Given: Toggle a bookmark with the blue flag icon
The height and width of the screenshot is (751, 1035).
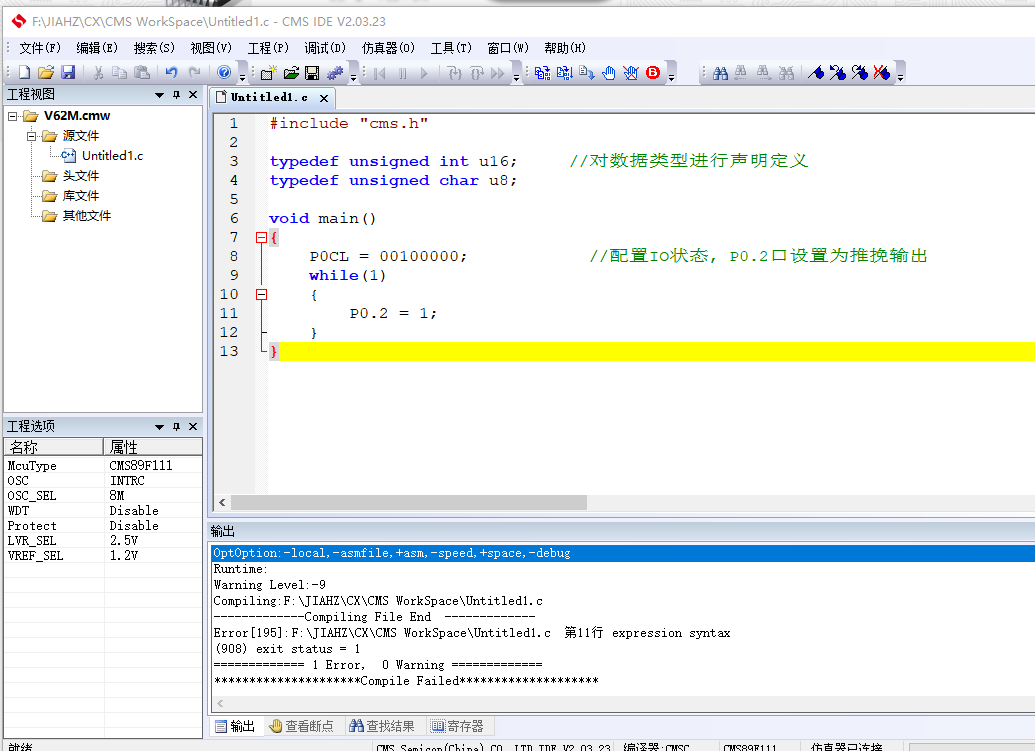Looking at the screenshot, I should pos(817,73).
